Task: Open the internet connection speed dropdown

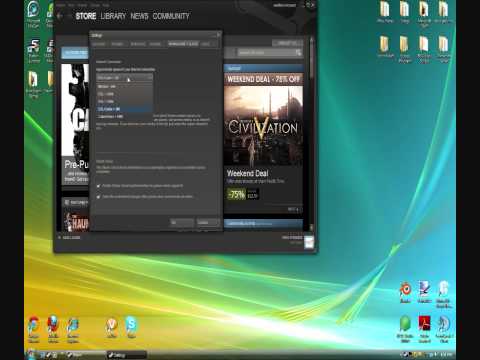Action: [x=125, y=78]
